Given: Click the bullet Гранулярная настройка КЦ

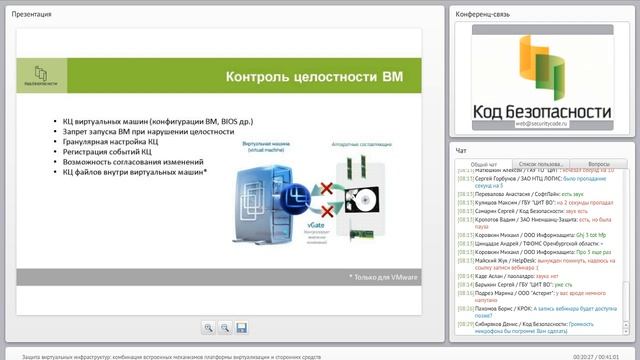Looking at the screenshot, I should pos(110,142).
